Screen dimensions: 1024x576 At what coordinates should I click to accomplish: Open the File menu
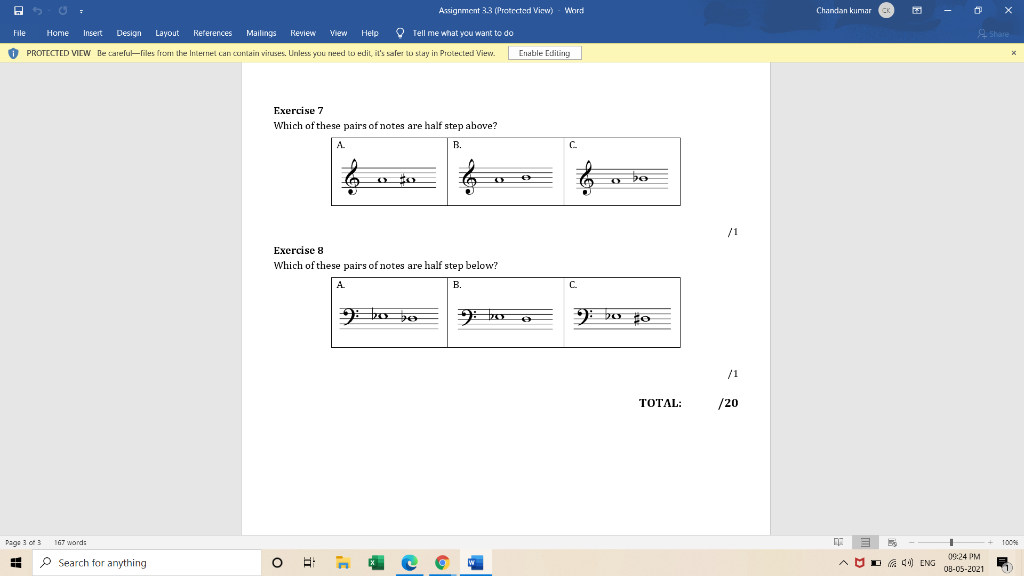(20, 33)
